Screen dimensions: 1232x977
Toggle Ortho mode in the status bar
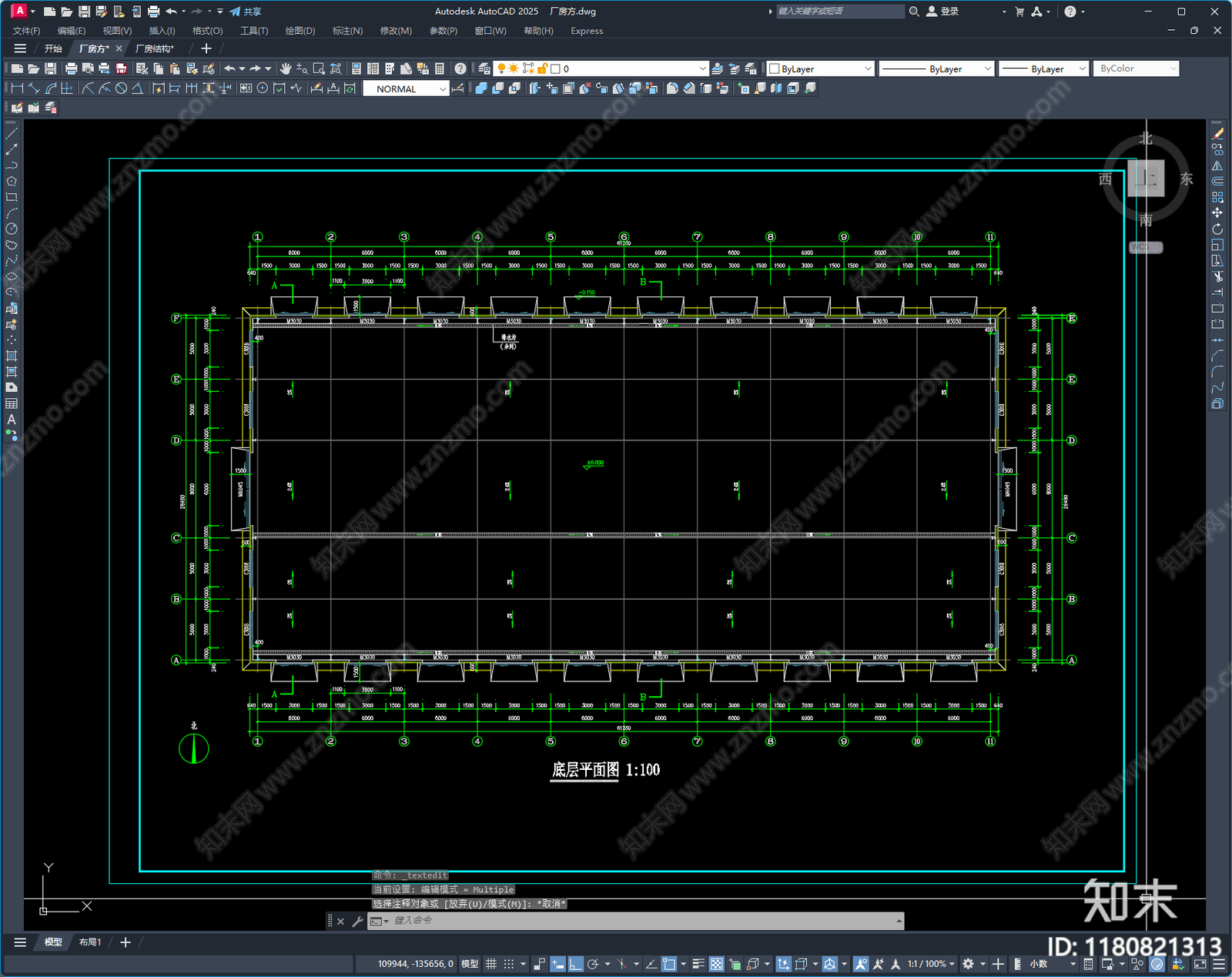(x=575, y=964)
